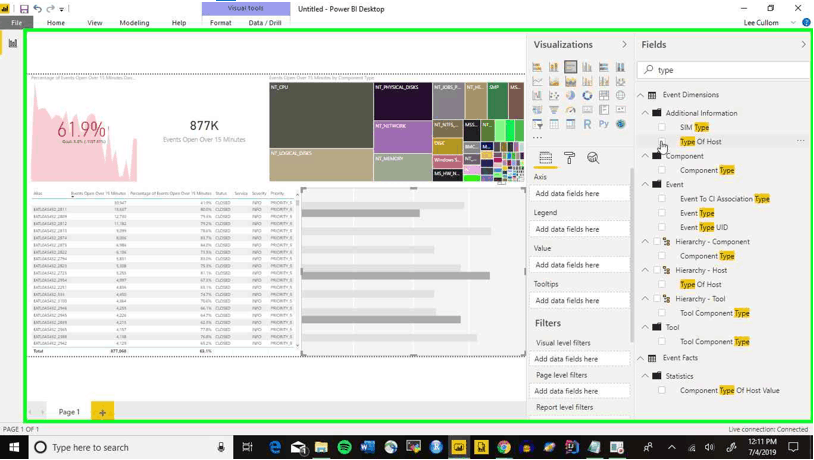Check Tool Component Type under Tool folder
The height and width of the screenshot is (460, 814).
tap(662, 342)
